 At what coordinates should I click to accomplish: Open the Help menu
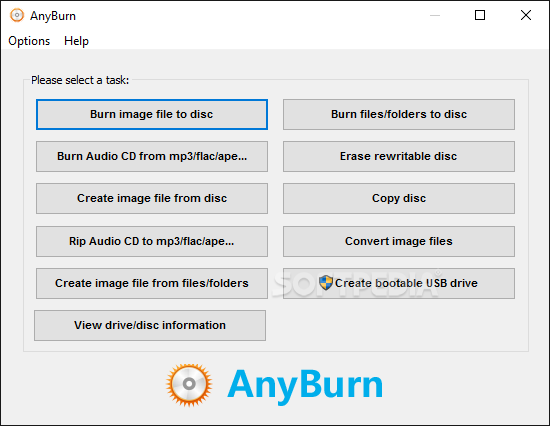click(76, 41)
